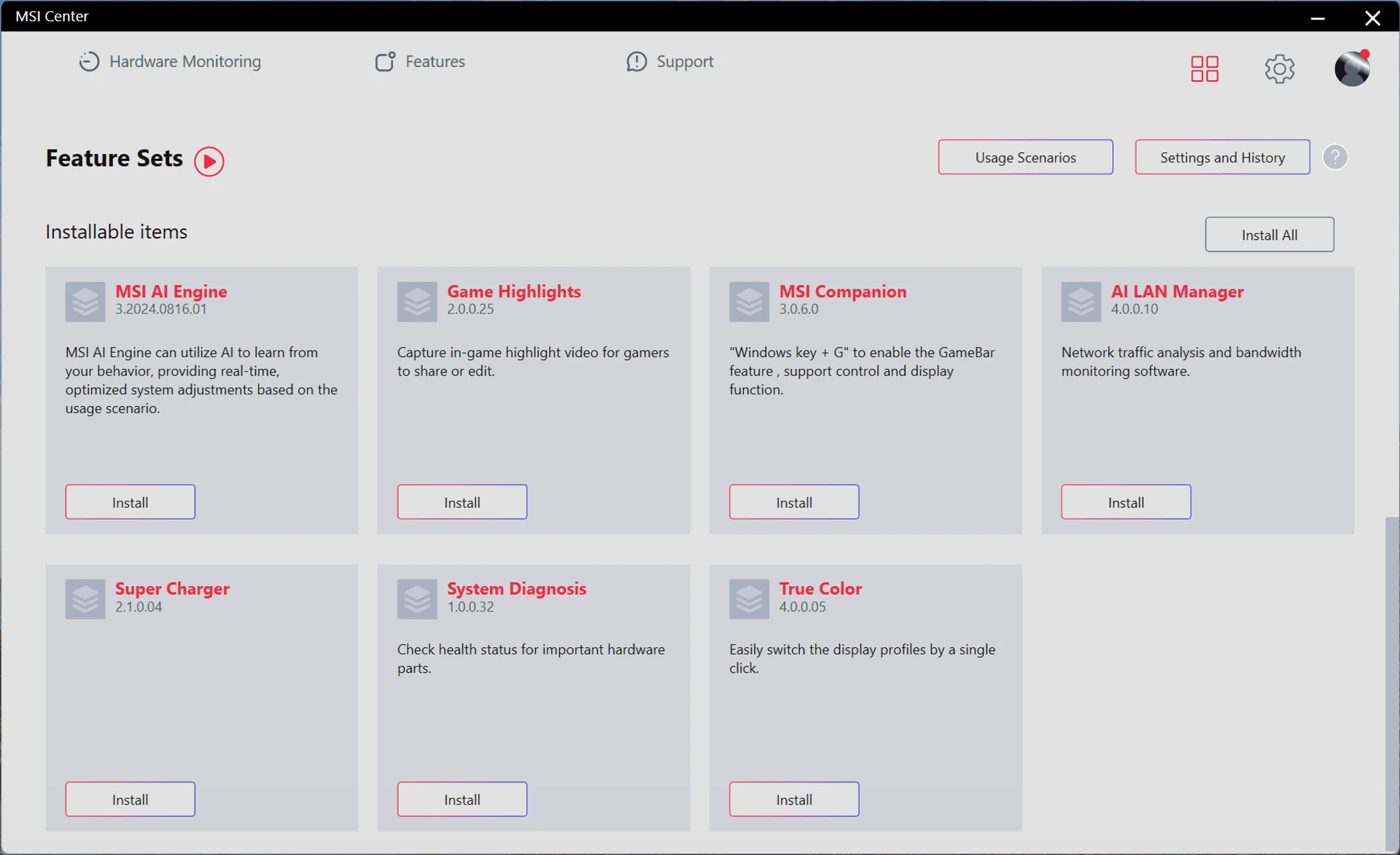Viewport: 1400px width, 855px height.
Task: Click the MSI AI Engine package icon
Action: click(85, 301)
